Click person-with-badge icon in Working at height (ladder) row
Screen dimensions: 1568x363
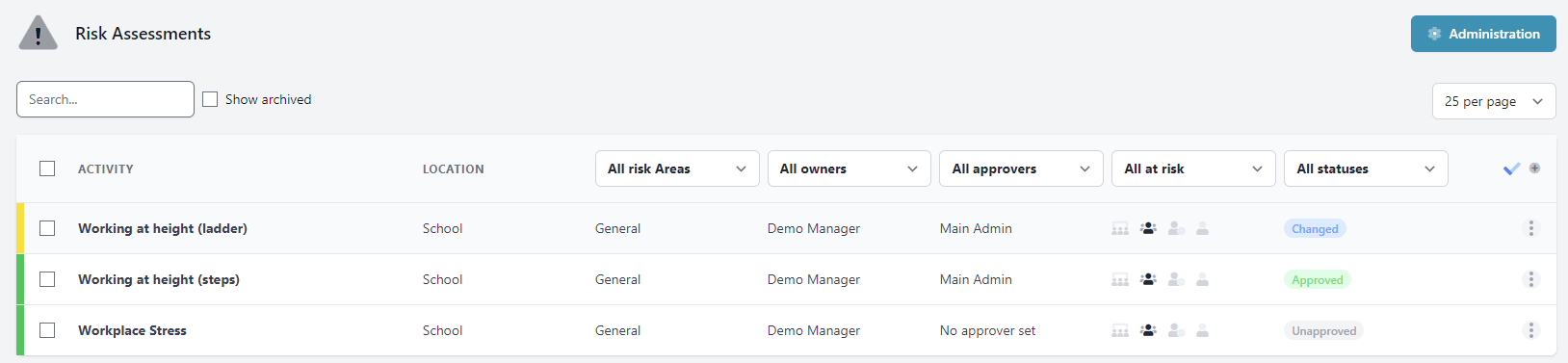pos(1176,228)
